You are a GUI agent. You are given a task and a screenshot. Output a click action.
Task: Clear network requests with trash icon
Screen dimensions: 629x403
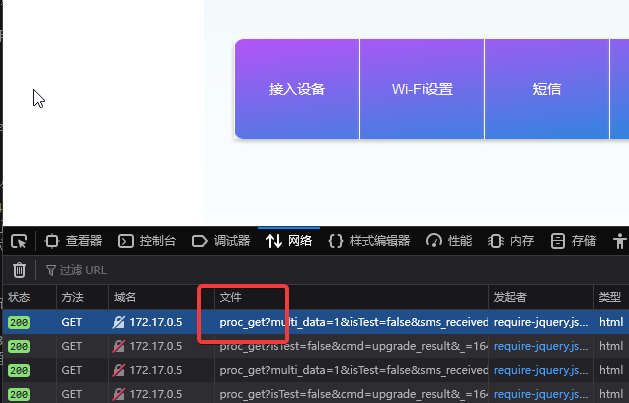click(x=19, y=270)
